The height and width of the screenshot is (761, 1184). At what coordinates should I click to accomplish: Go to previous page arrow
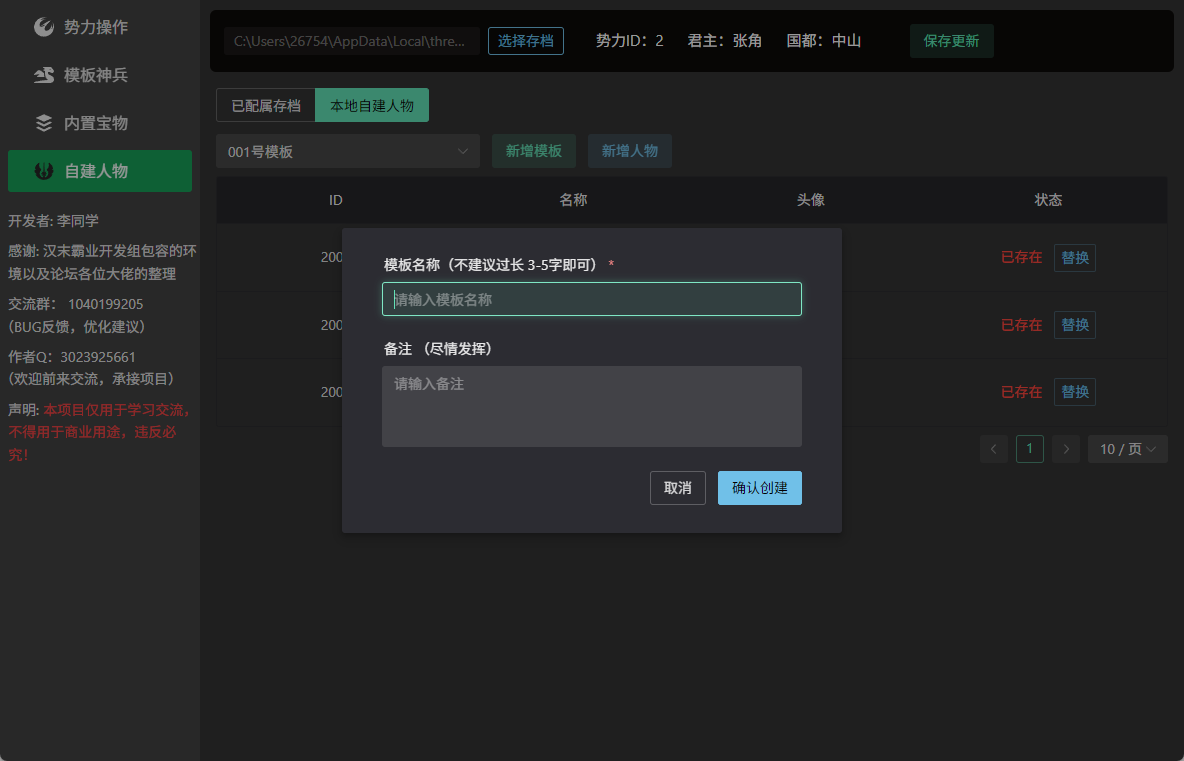[994, 449]
